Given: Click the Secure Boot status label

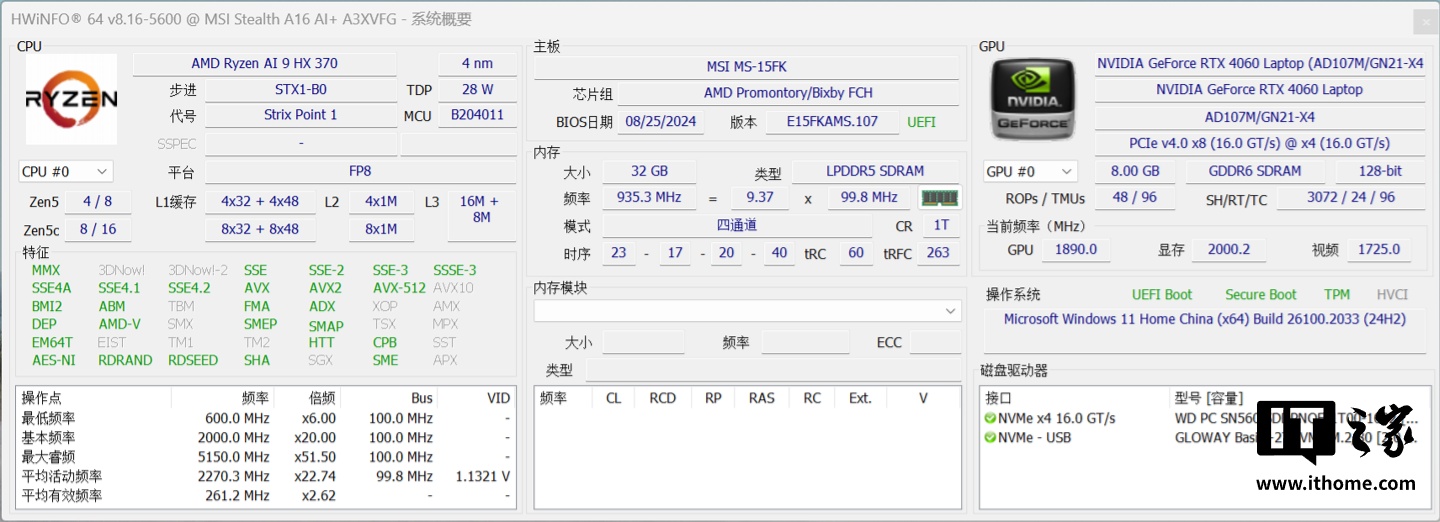Looking at the screenshot, I should point(1260,295).
